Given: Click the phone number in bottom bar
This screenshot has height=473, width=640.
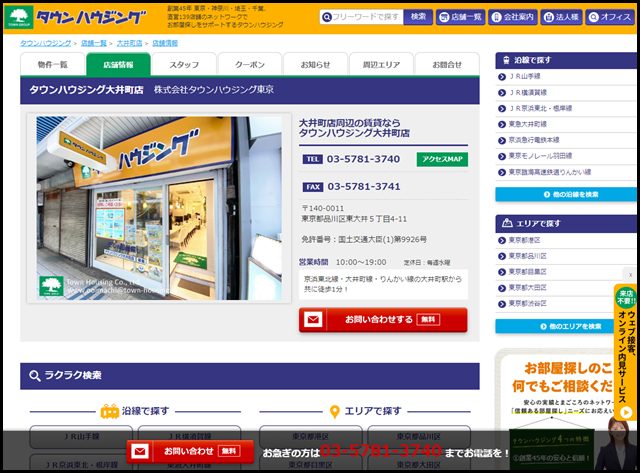Looking at the screenshot, I should [380, 451].
